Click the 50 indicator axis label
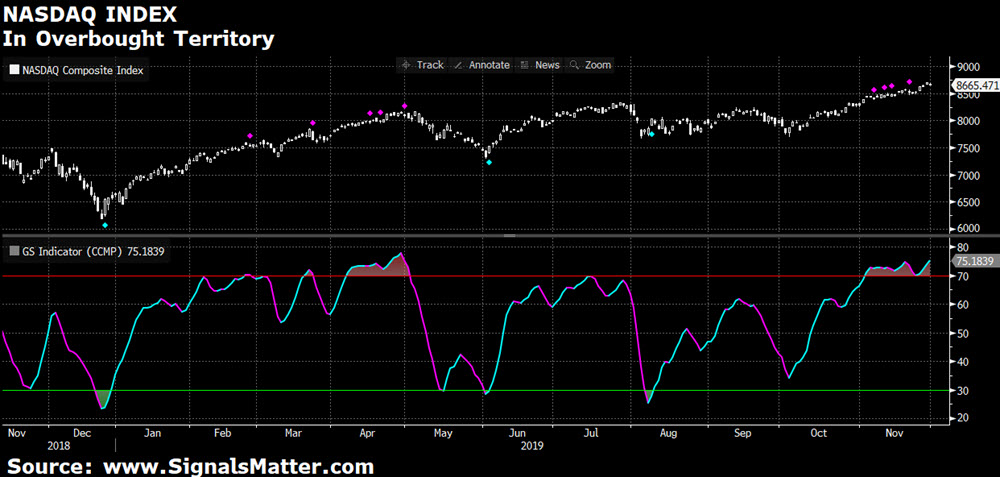1000x477 pixels. (963, 334)
